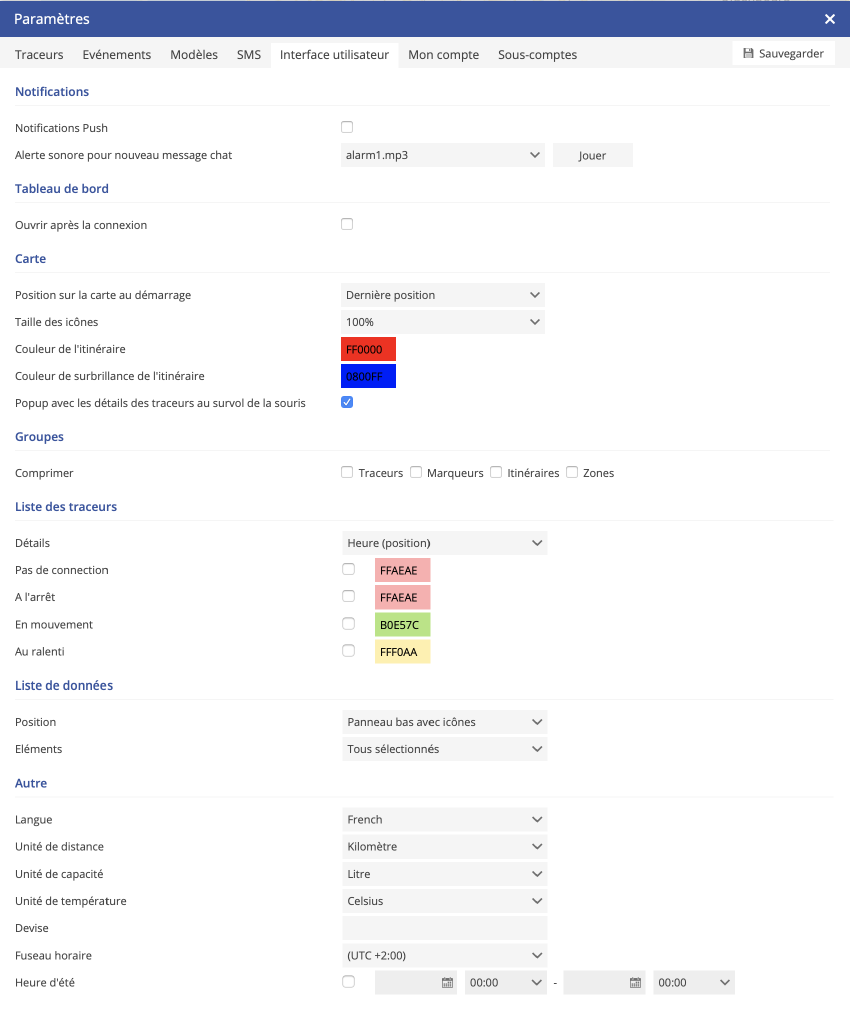Expand the alarm1.mp3 sound dropdown
The image size is (850, 1022).
[x=442, y=155]
